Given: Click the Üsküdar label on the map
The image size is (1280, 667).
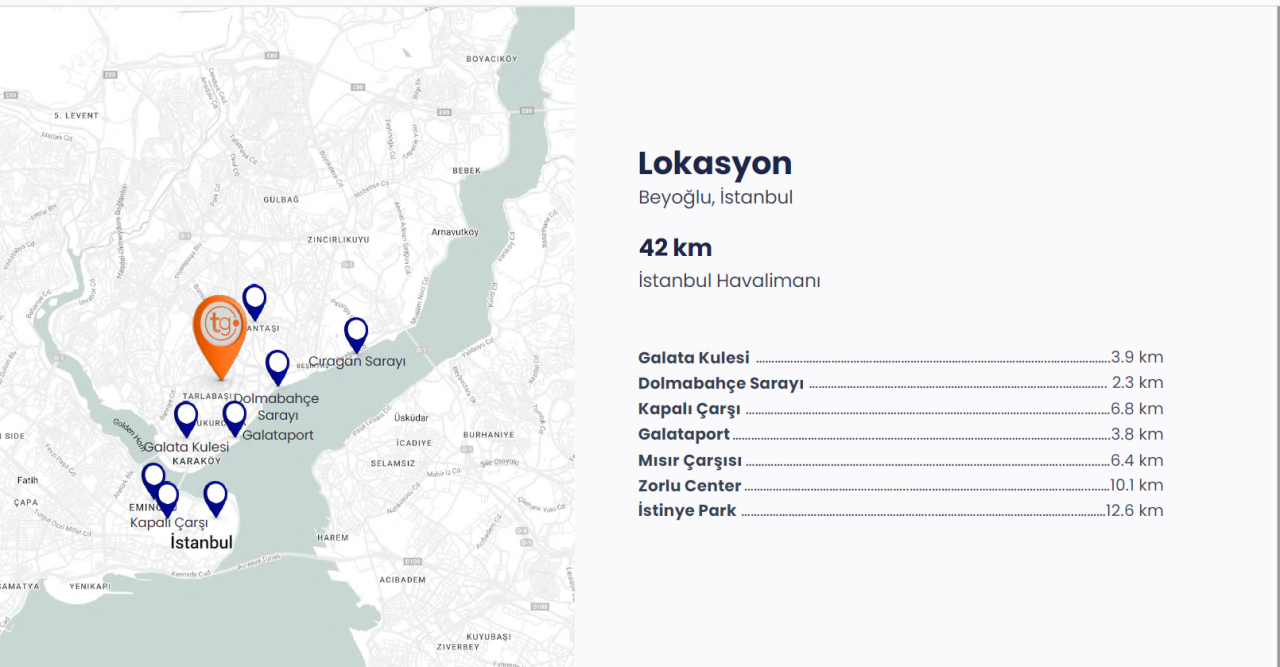Looking at the screenshot, I should pos(412,417).
